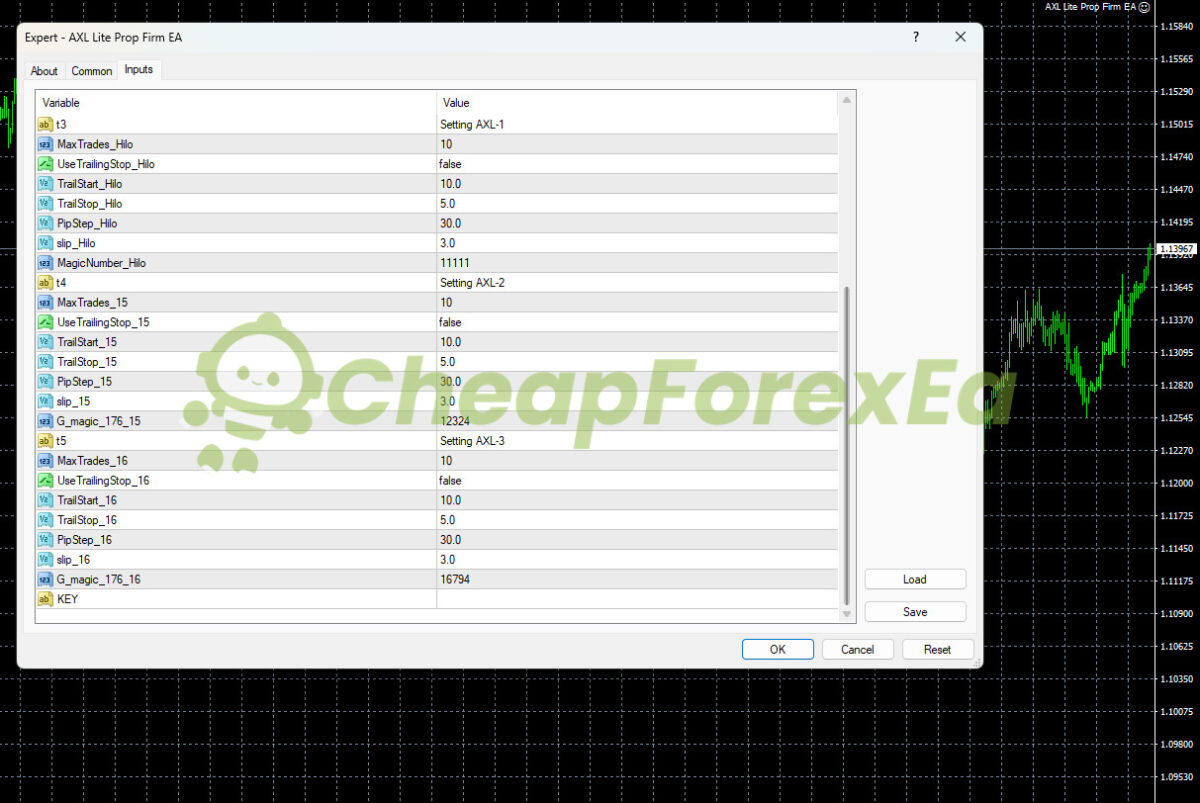Click the inputs list scroll-down arrow
The image size is (1200, 803).
[x=848, y=613]
